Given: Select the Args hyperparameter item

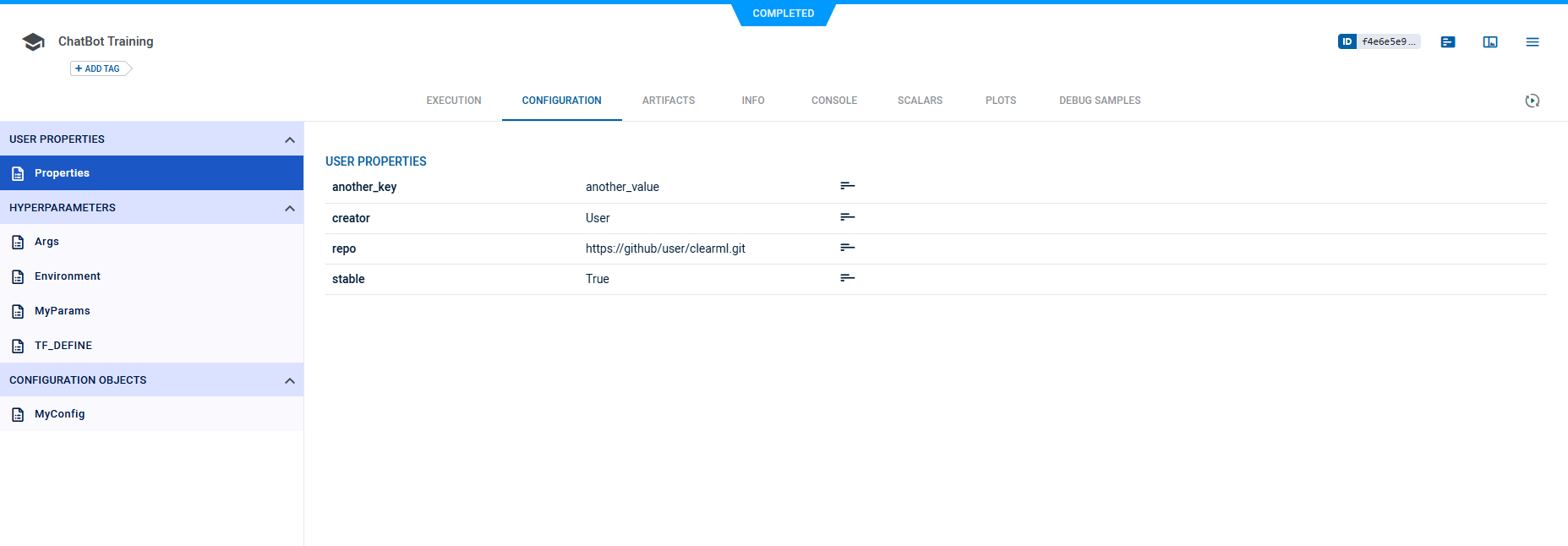Looking at the screenshot, I should pos(46,242).
